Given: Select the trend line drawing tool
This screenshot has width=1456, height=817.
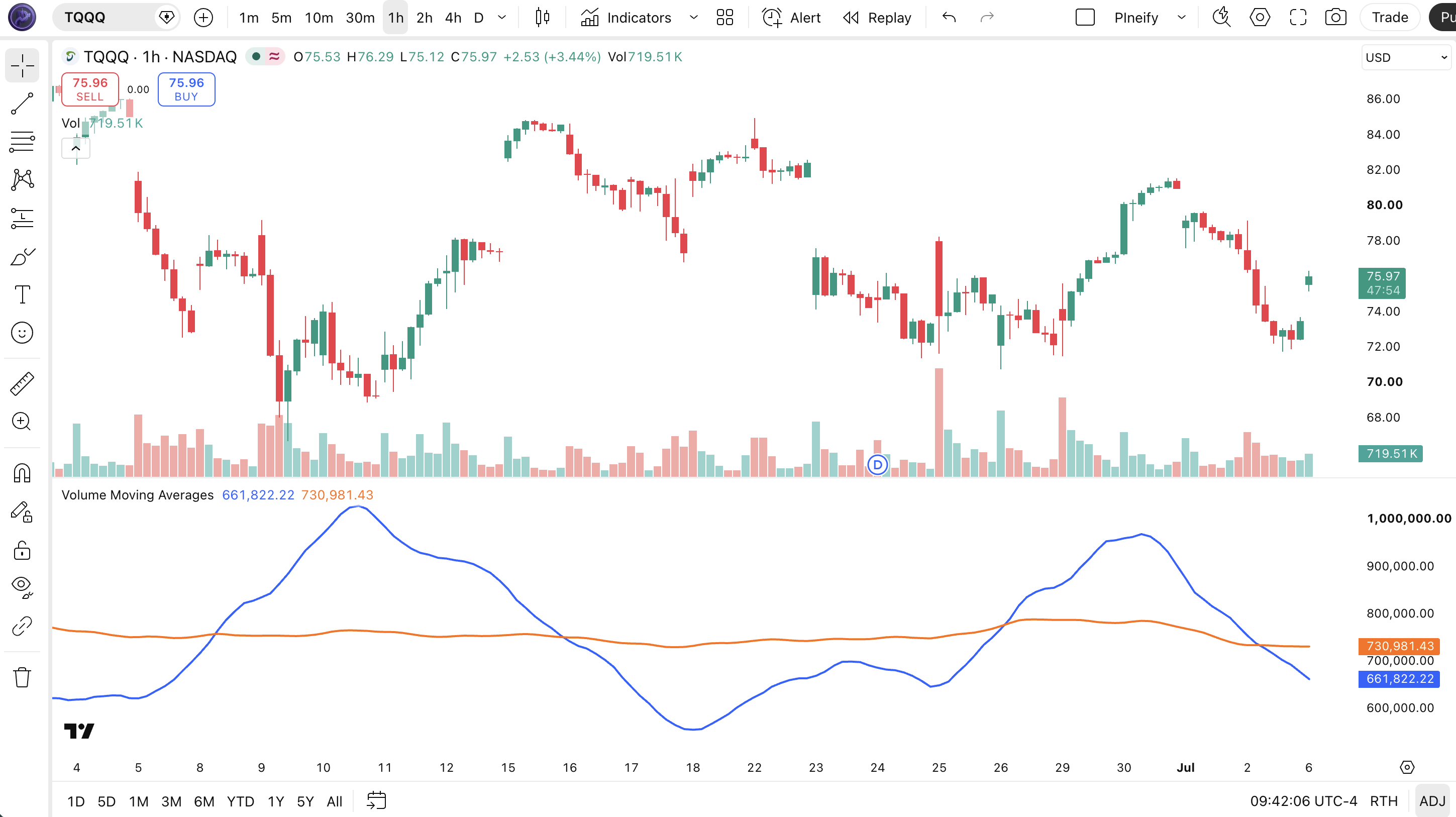Looking at the screenshot, I should (x=22, y=104).
